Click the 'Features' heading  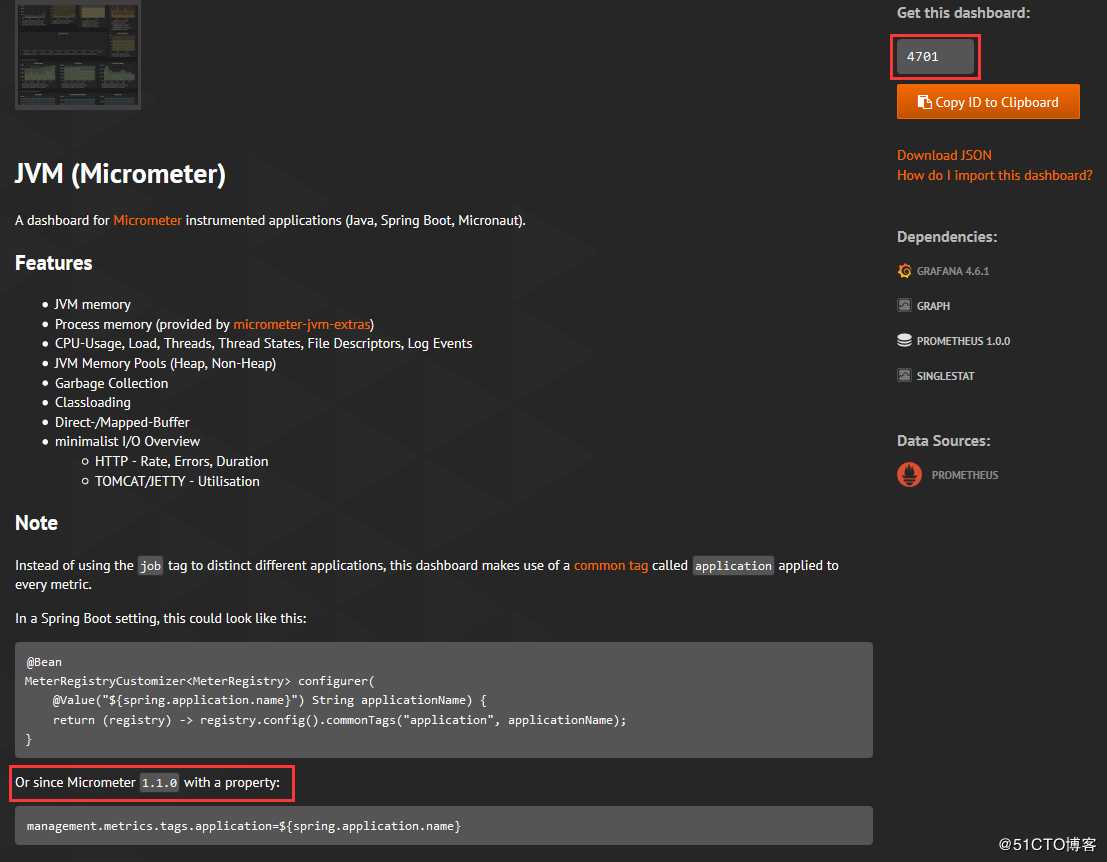point(54,263)
